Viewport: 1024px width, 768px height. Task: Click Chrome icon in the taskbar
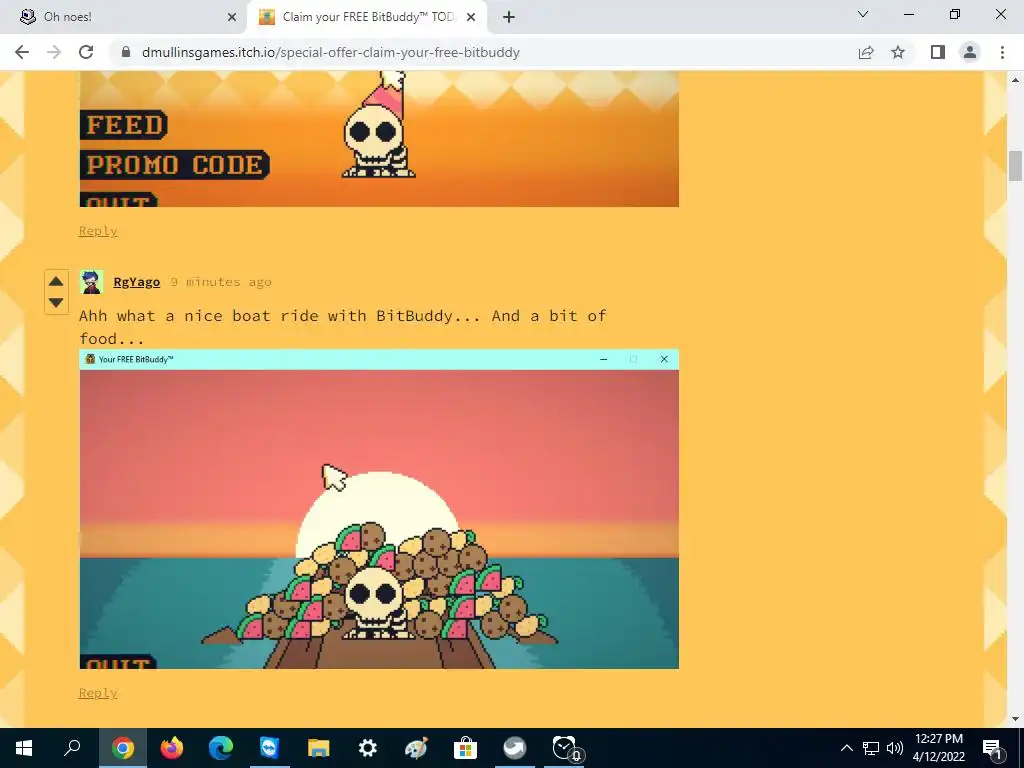122,748
